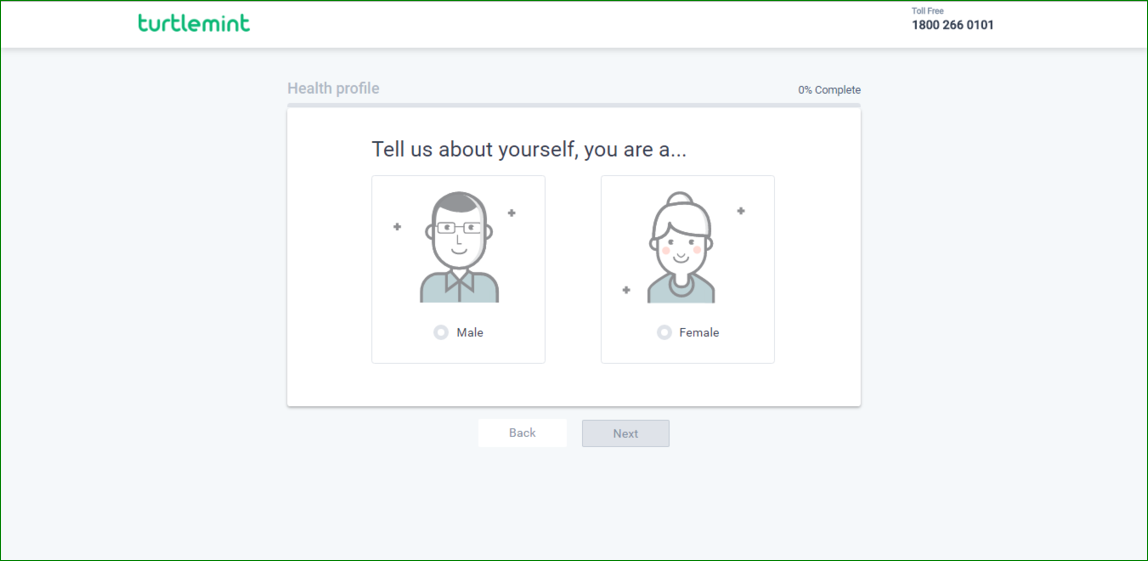
Task: Click the plus sparkle left of male avatar
Action: [x=397, y=227]
